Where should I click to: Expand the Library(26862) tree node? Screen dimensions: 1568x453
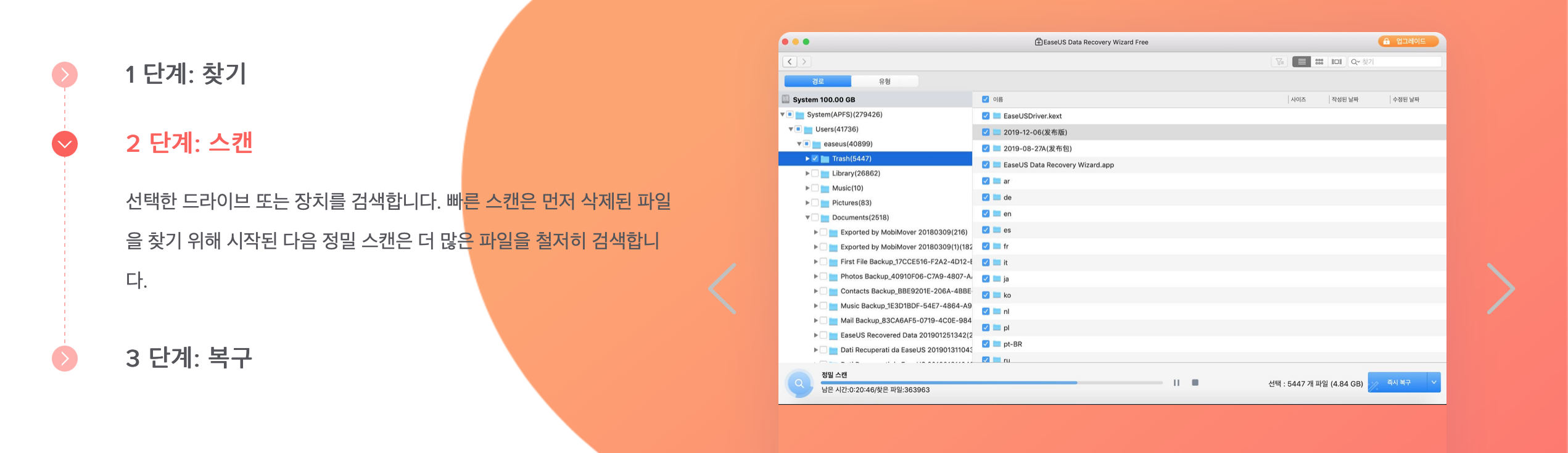[x=807, y=173]
